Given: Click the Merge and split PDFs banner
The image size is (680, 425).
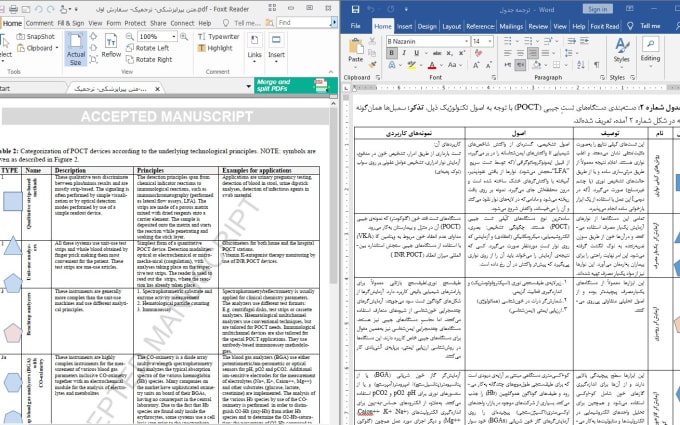Looking at the screenshot, I should tap(296, 85).
